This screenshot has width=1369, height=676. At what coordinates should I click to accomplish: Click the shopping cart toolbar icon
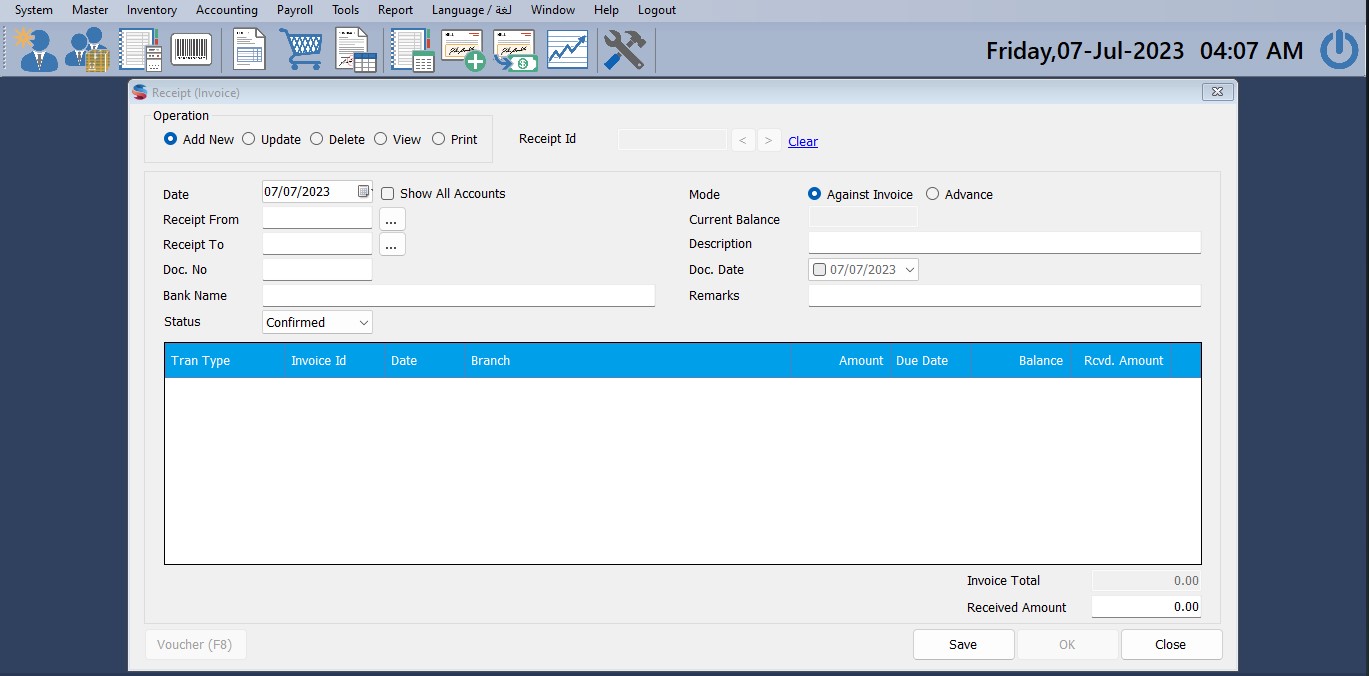(x=301, y=50)
